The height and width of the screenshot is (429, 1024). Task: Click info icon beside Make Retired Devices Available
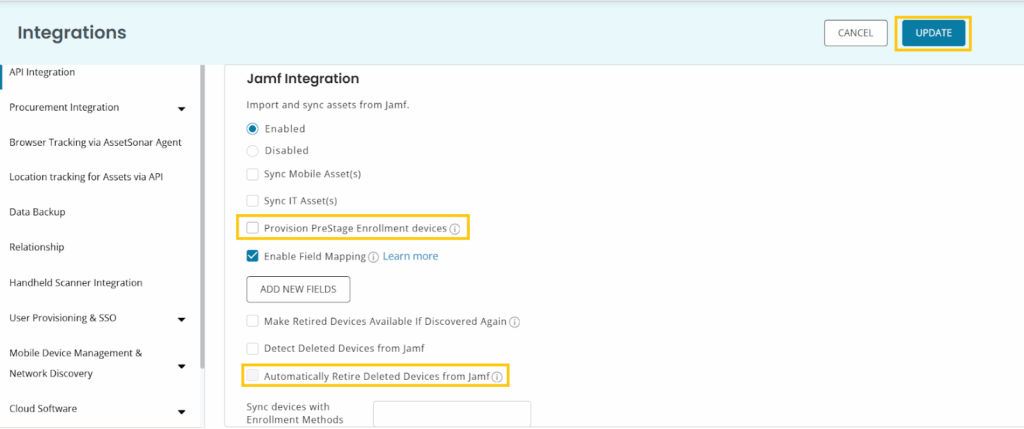tap(515, 322)
